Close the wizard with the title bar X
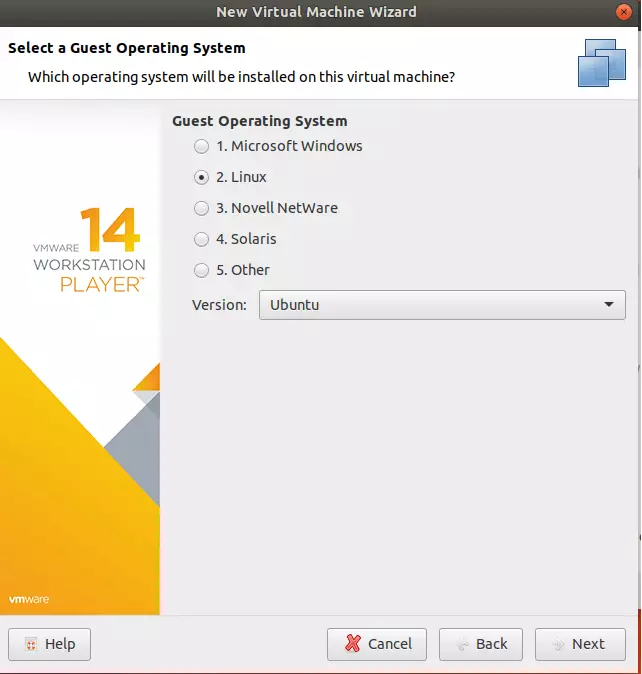Image resolution: width=642 pixels, height=674 pixels. point(624,12)
